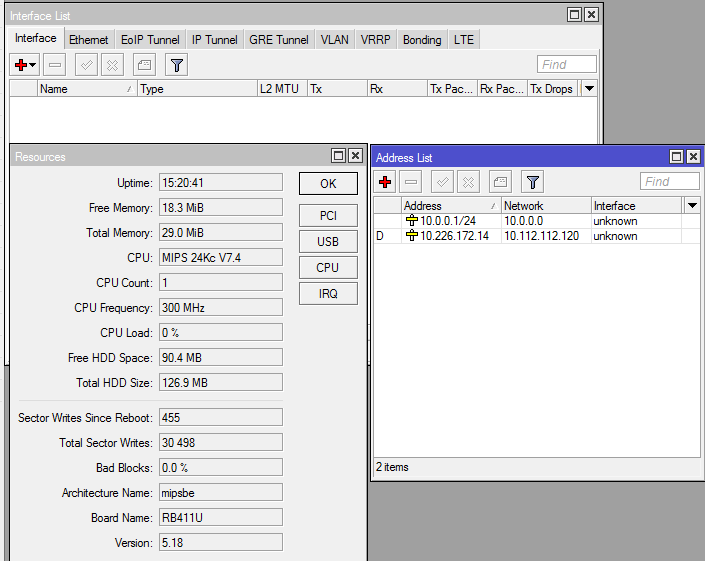Open the column dropdown in Address List header
Image resolution: width=705 pixels, height=561 pixels.
(692, 205)
